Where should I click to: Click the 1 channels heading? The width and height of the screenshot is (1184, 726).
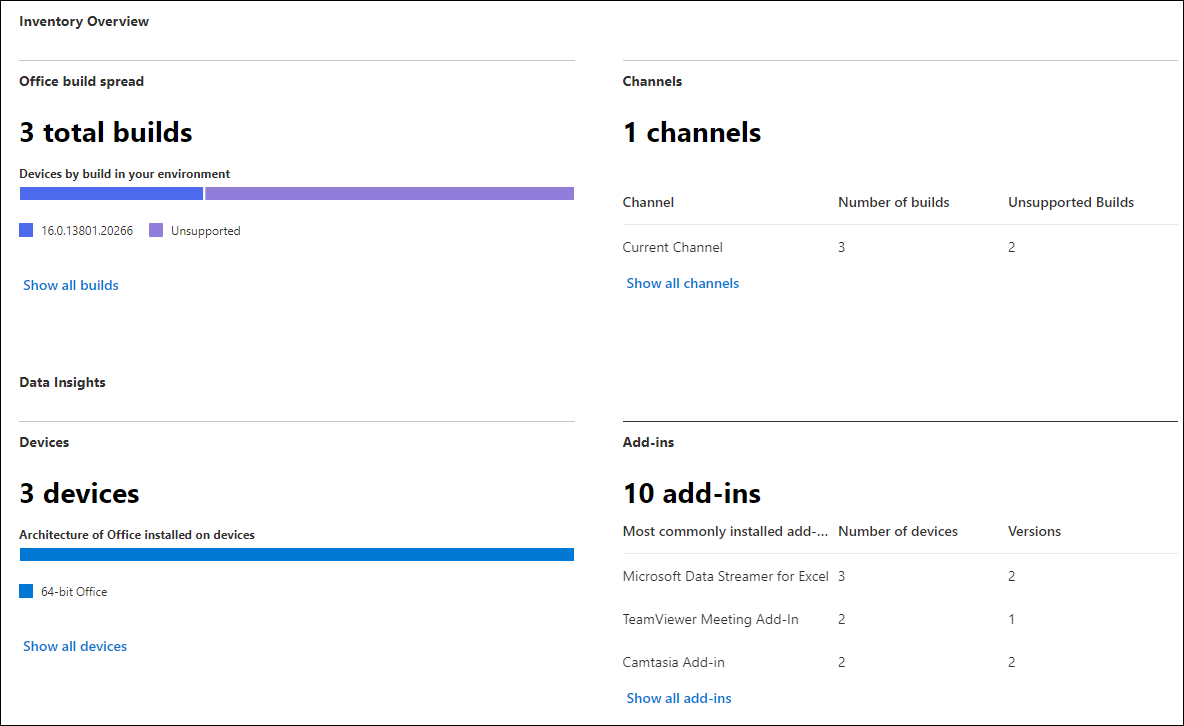692,132
